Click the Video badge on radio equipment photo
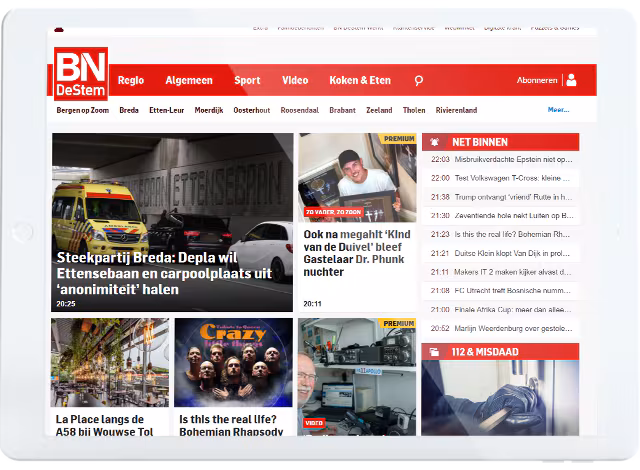640x470 pixels. point(314,423)
